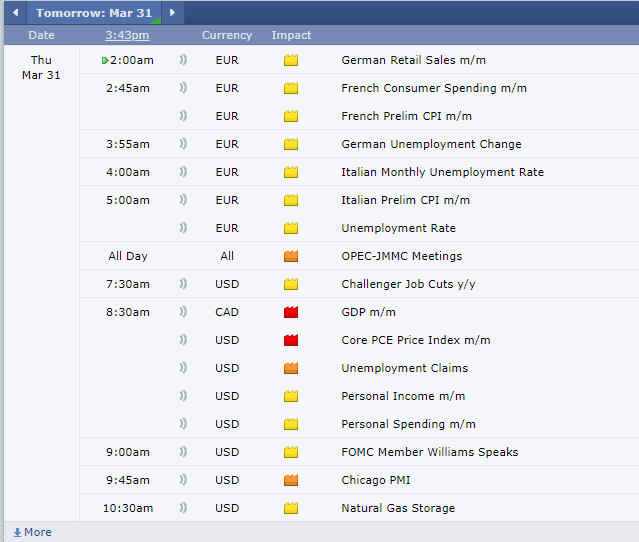Expand more events with More link
This screenshot has height=542, width=639.
click(x=32, y=532)
